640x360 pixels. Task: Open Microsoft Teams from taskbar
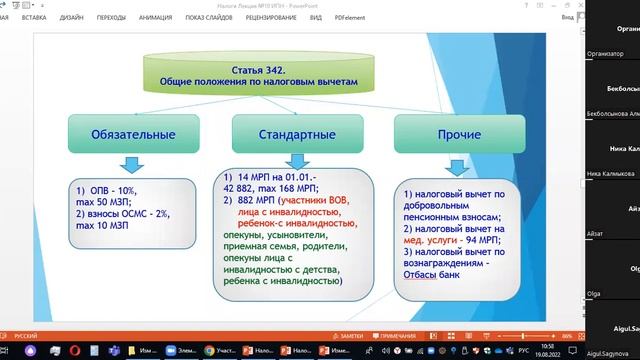coord(114,350)
